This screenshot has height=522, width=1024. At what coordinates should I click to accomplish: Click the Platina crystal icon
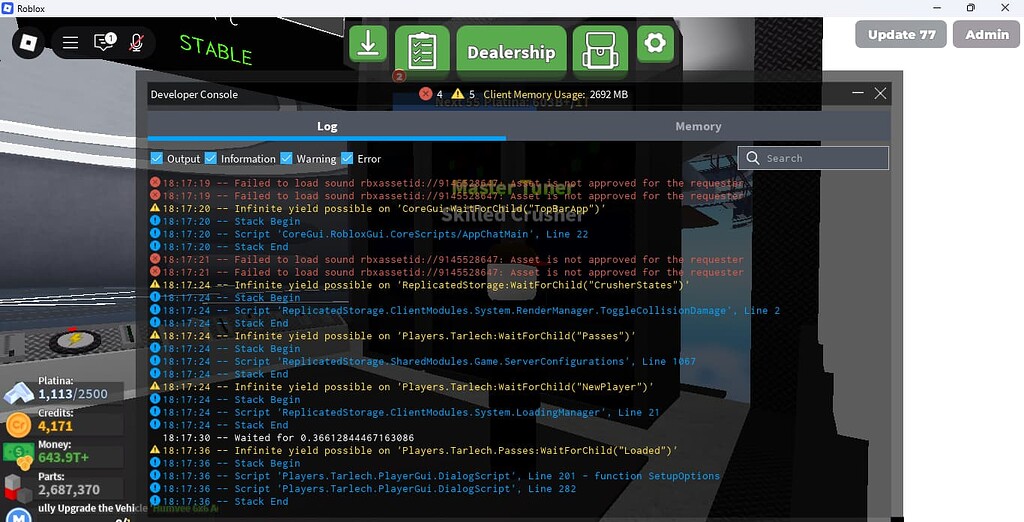pyautogui.click(x=19, y=393)
